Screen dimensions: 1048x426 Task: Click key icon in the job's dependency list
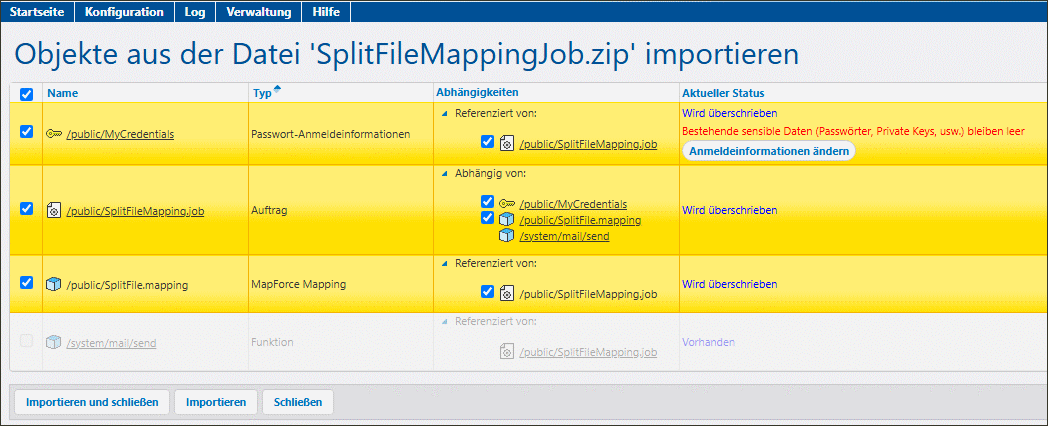[x=507, y=203]
